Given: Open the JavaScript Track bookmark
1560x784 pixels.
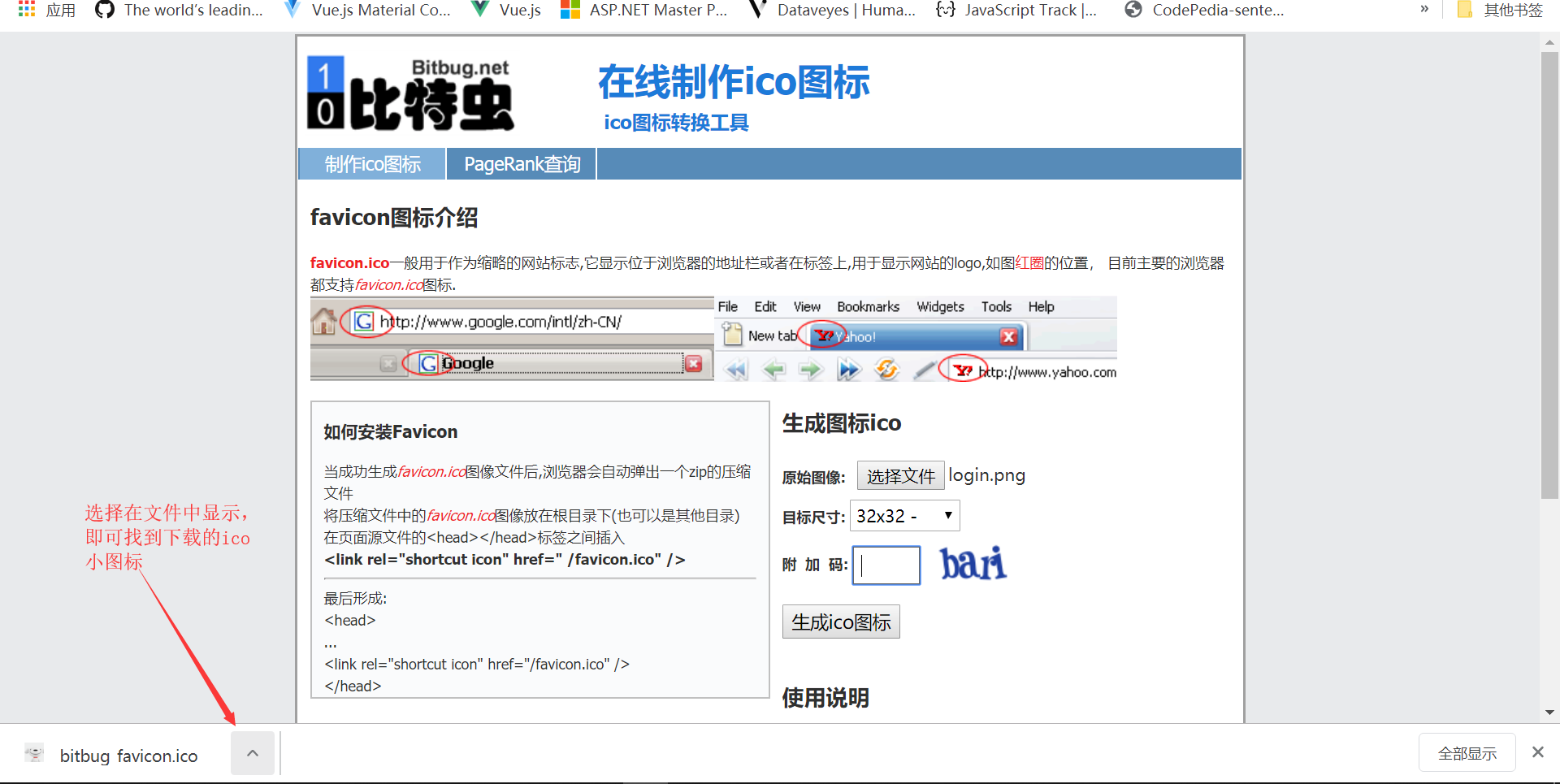Looking at the screenshot, I should (1017, 10).
